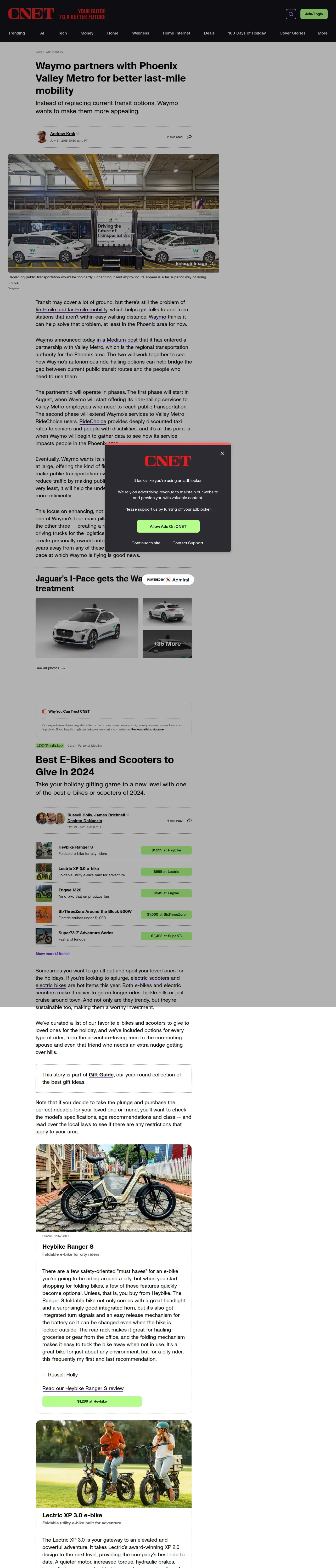Image resolution: width=336 pixels, height=1568 pixels.
Task: Open Desiree DeNunzio author link
Action: tap(85, 821)
